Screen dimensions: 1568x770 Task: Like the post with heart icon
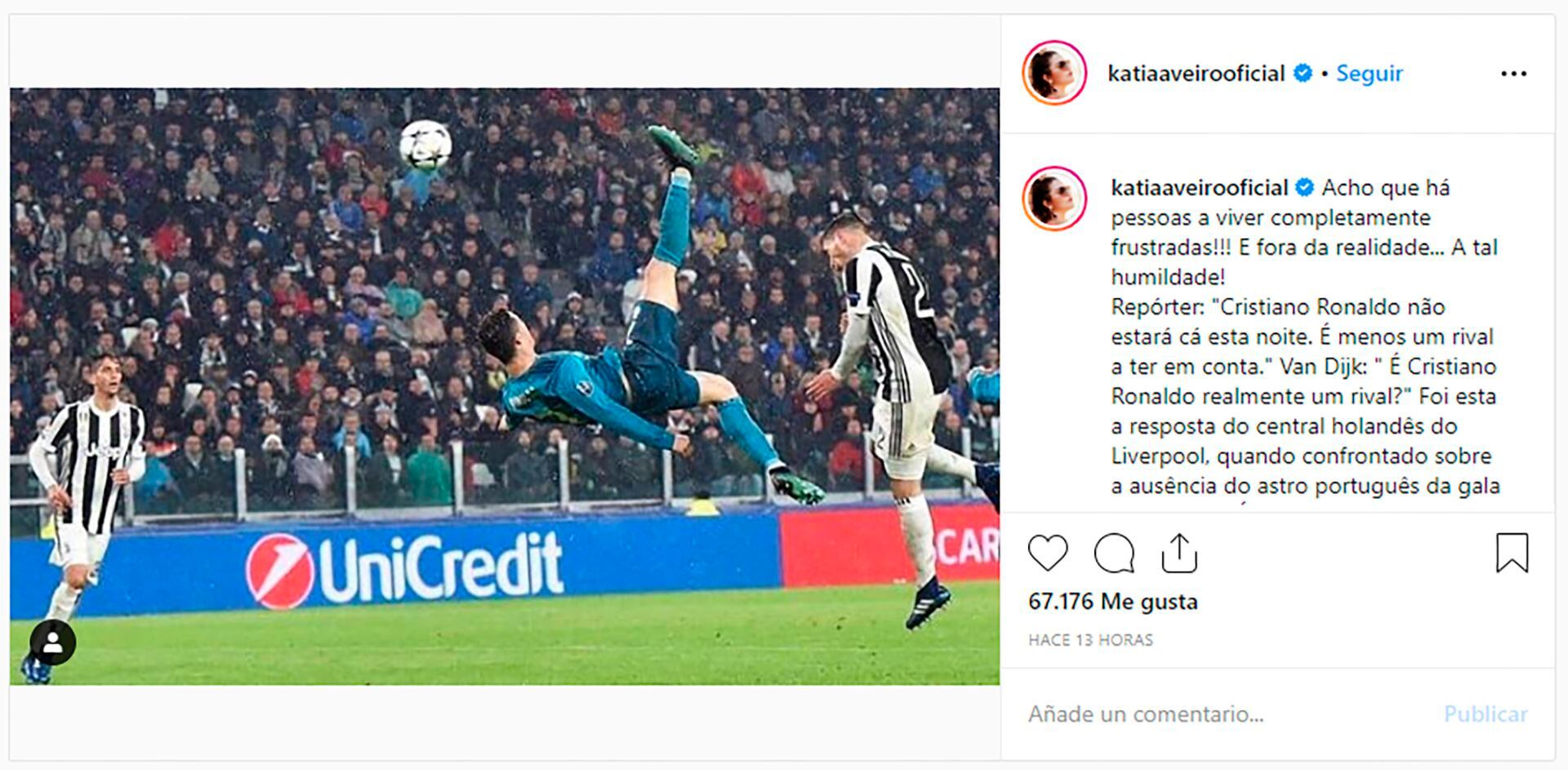1048,553
